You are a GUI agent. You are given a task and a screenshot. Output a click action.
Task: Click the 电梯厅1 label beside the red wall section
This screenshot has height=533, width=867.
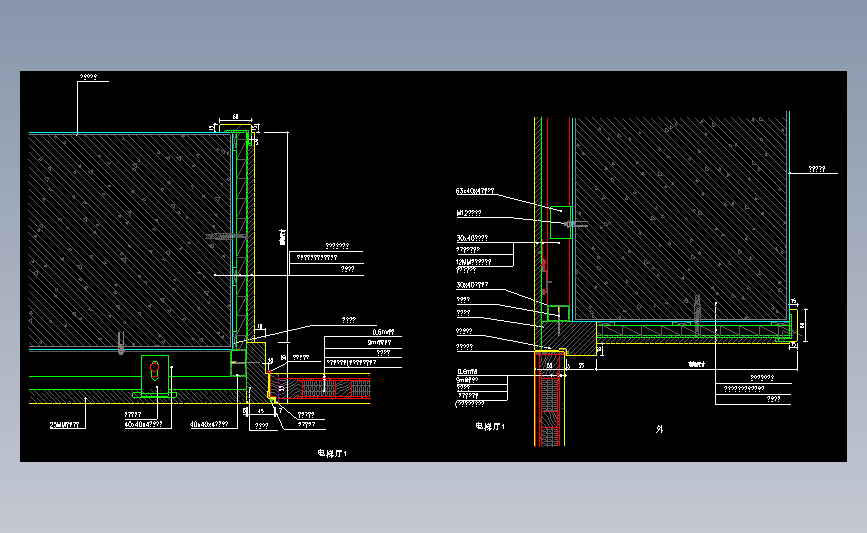(490, 426)
